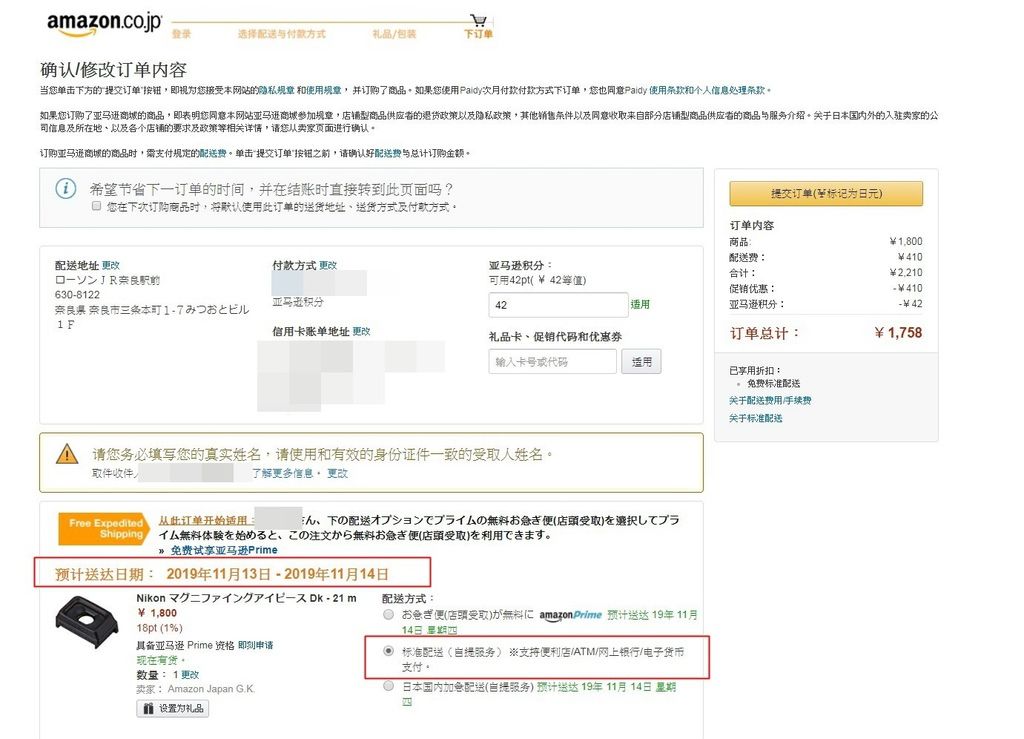The width and height of the screenshot is (1024, 739).
Task: Click the 18pt (1%) points text
Action: click(x=159, y=628)
